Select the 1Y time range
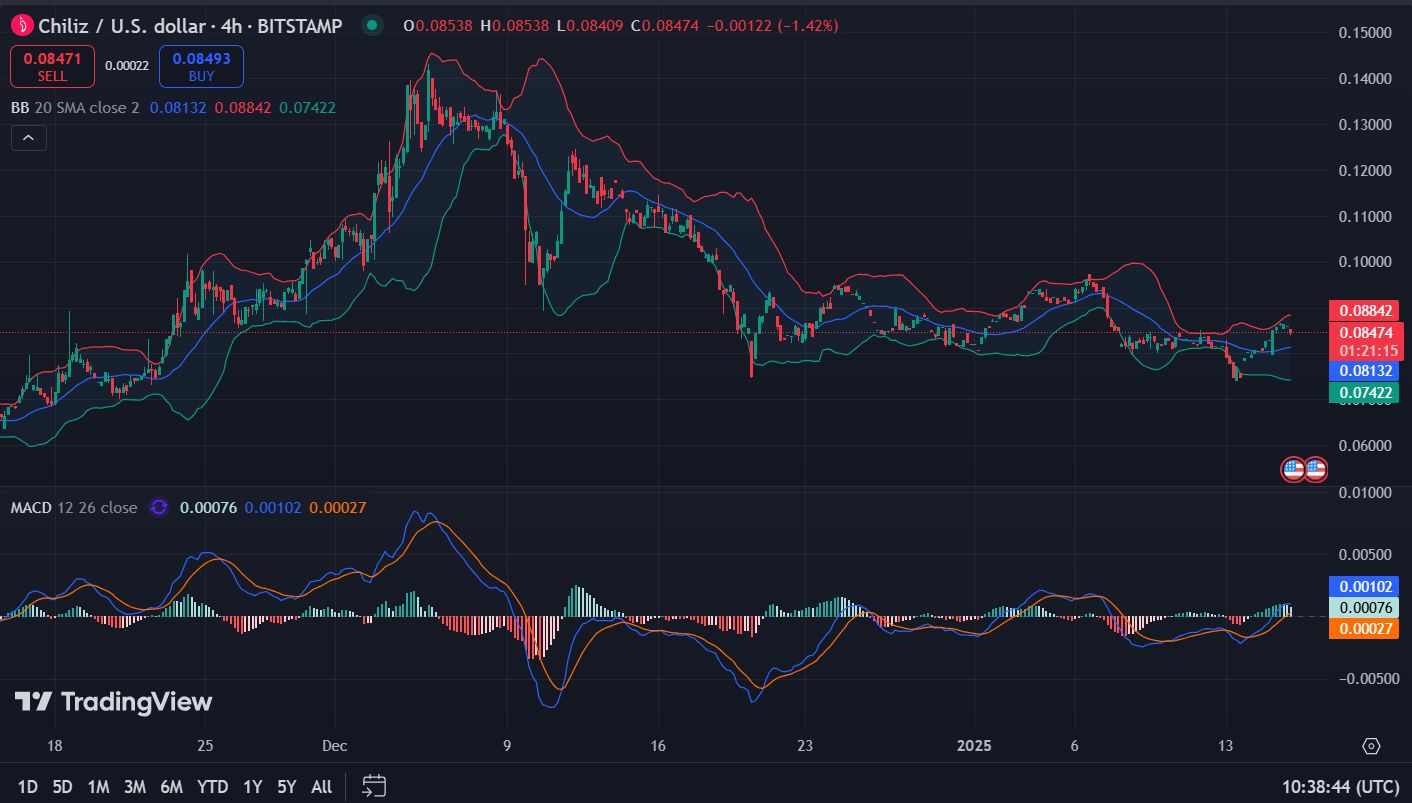The width and height of the screenshot is (1412, 803). click(252, 787)
